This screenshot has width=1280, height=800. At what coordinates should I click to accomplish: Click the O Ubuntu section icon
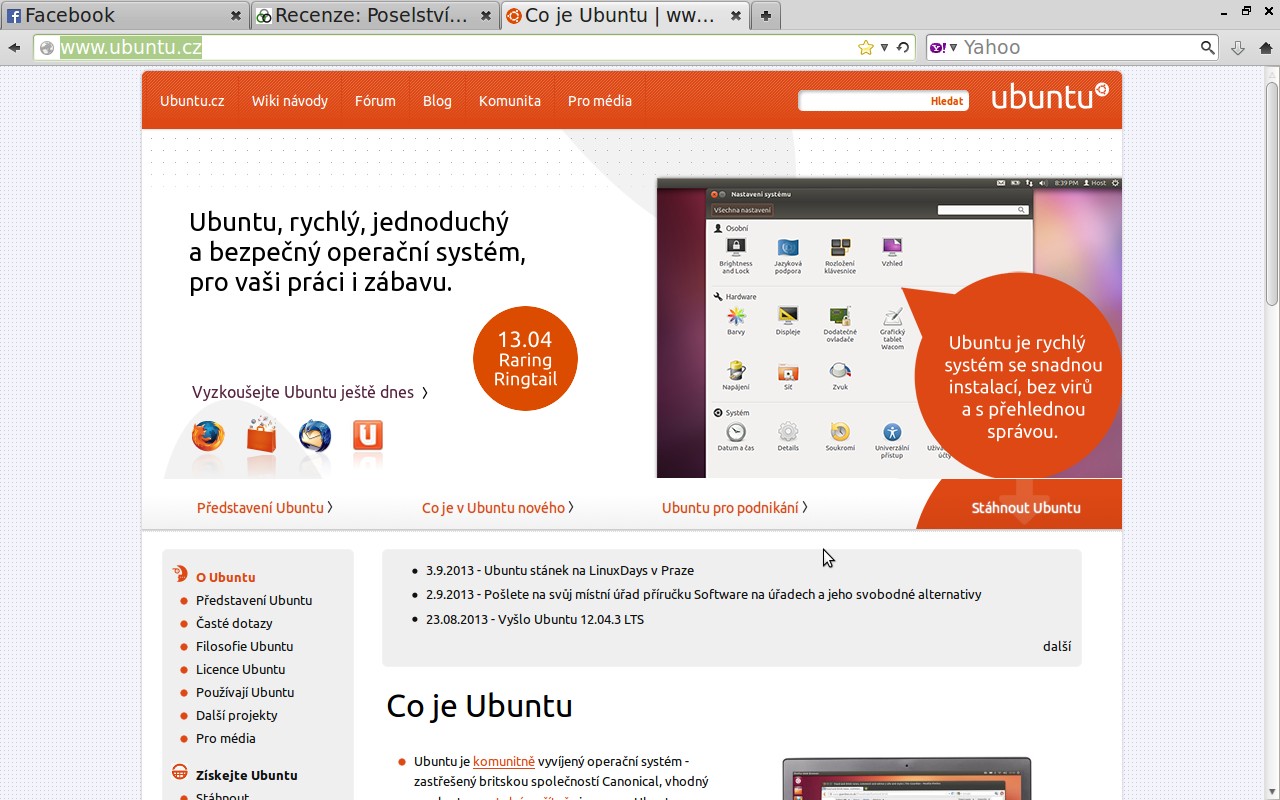[x=180, y=574]
